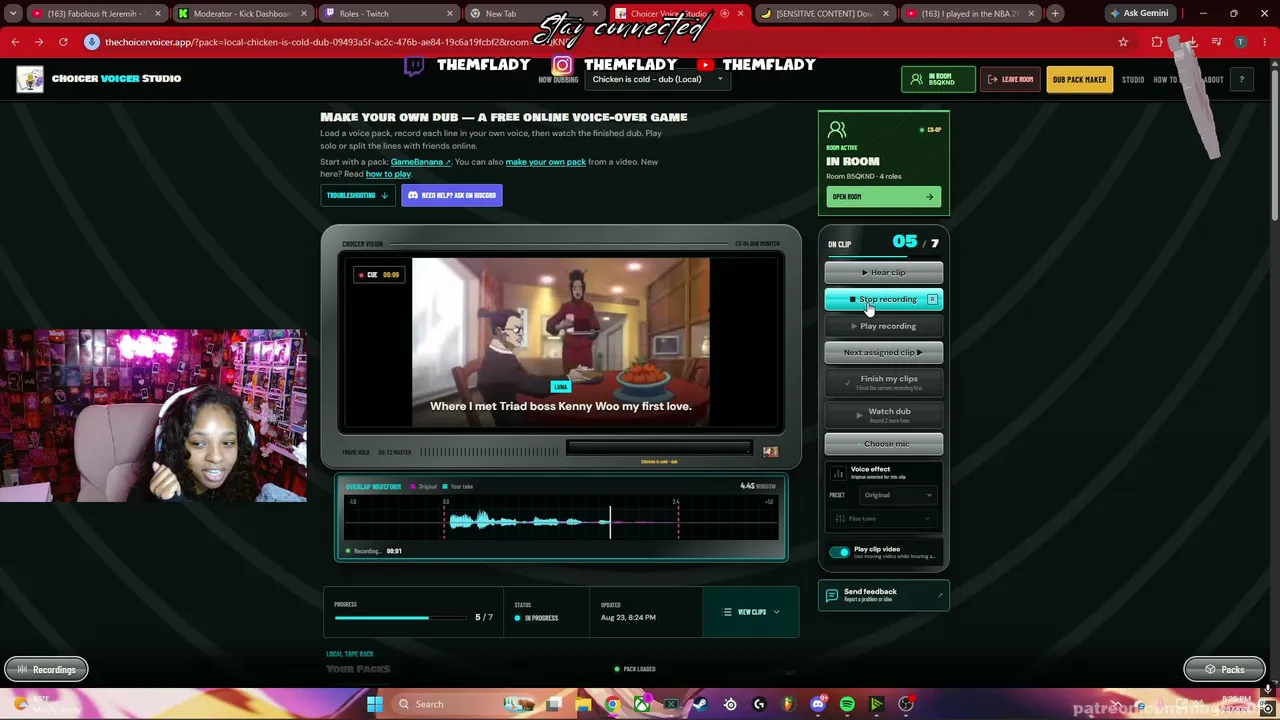The width and height of the screenshot is (1280, 720).
Task: Click the Watch dub button
Action: (x=883, y=414)
